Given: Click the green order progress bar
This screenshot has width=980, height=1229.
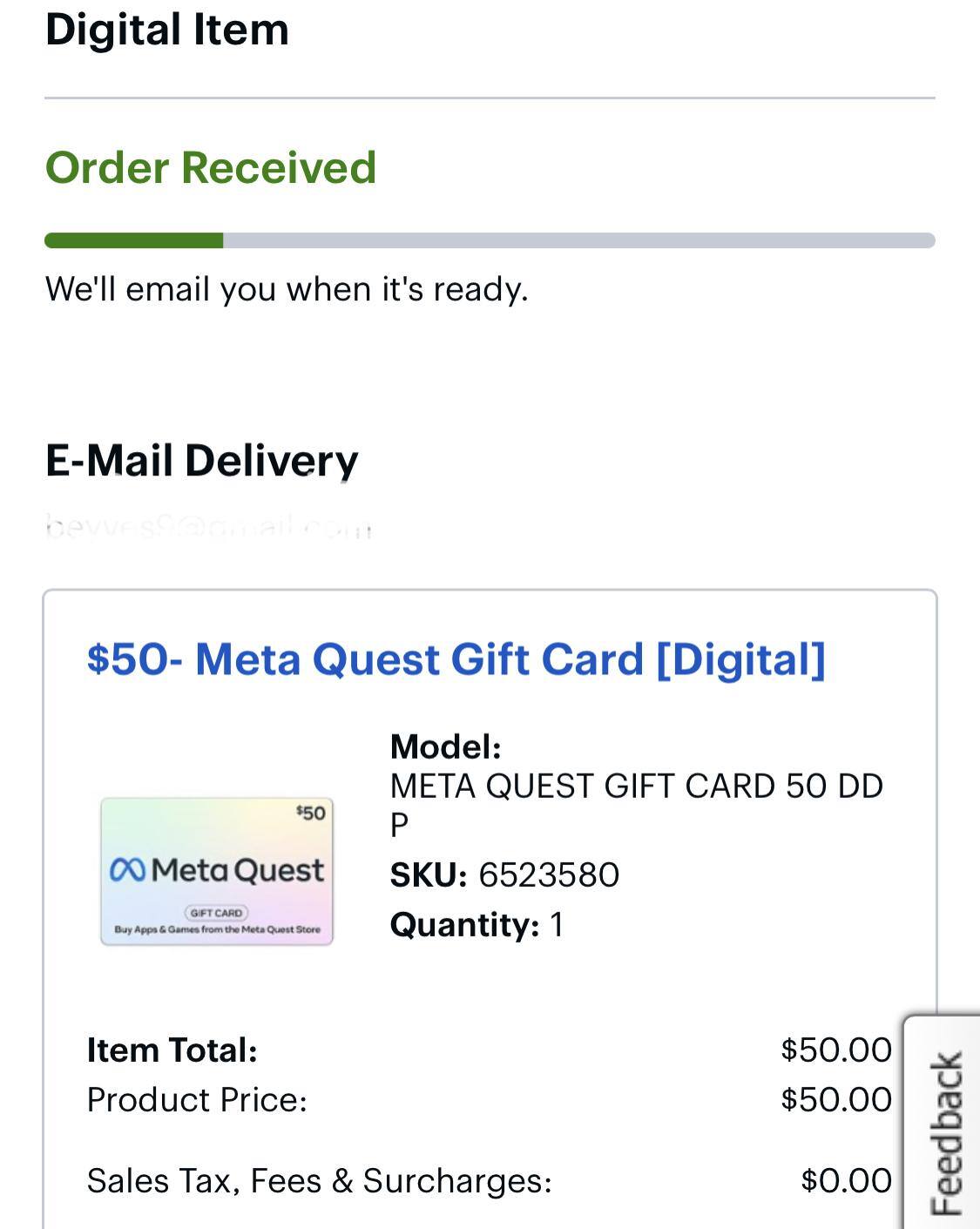Looking at the screenshot, I should [x=490, y=240].
